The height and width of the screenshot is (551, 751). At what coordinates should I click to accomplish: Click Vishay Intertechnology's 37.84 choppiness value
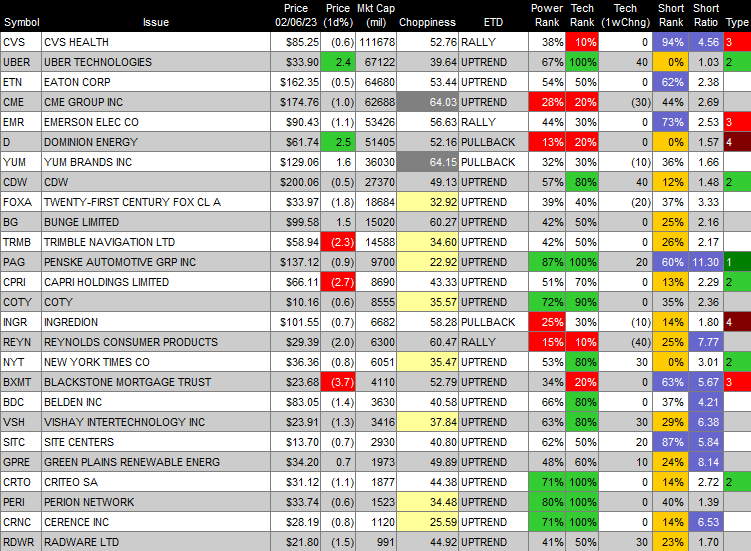pos(428,423)
